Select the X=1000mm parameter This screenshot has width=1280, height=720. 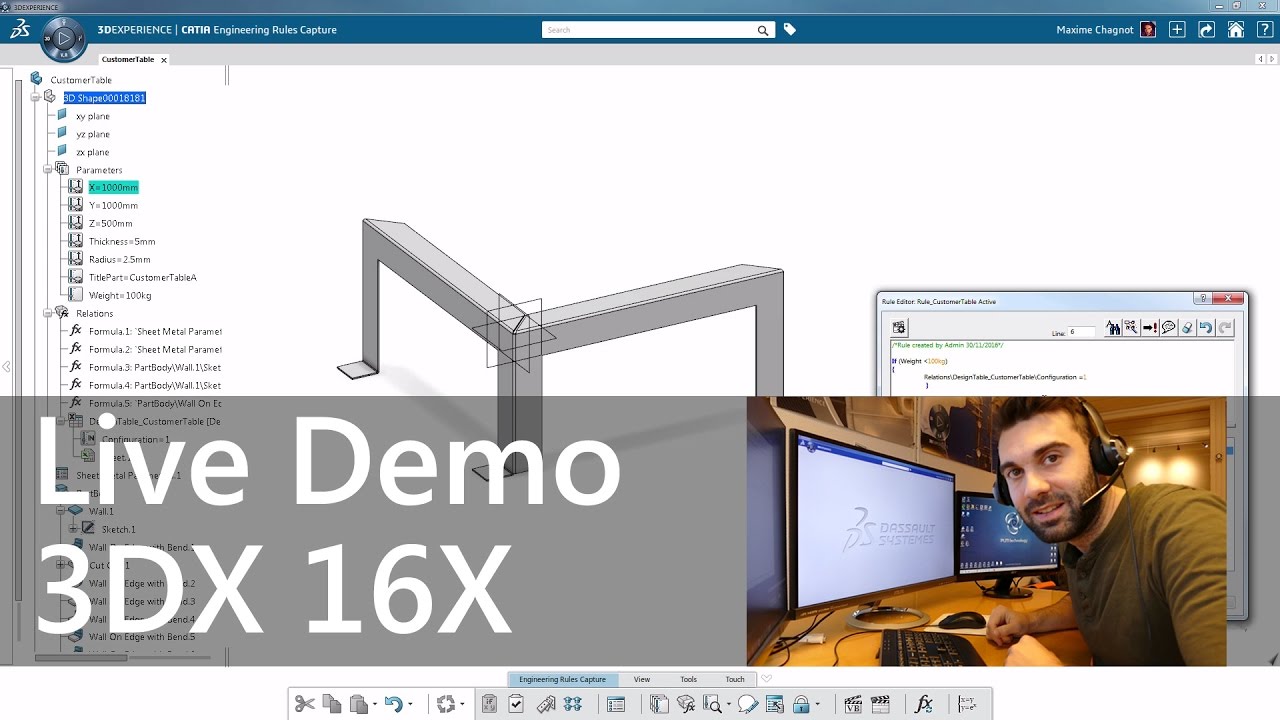pos(113,187)
